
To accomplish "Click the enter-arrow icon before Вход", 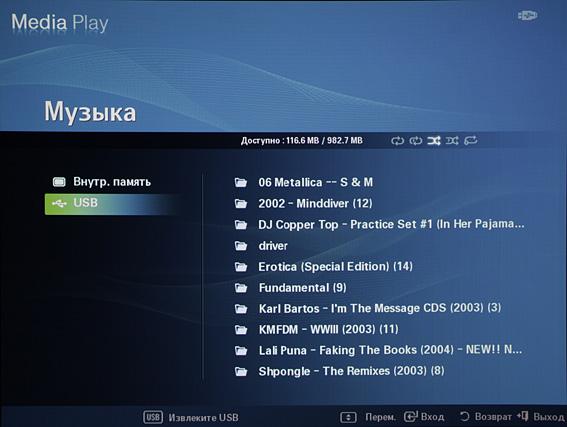I will (411, 417).
